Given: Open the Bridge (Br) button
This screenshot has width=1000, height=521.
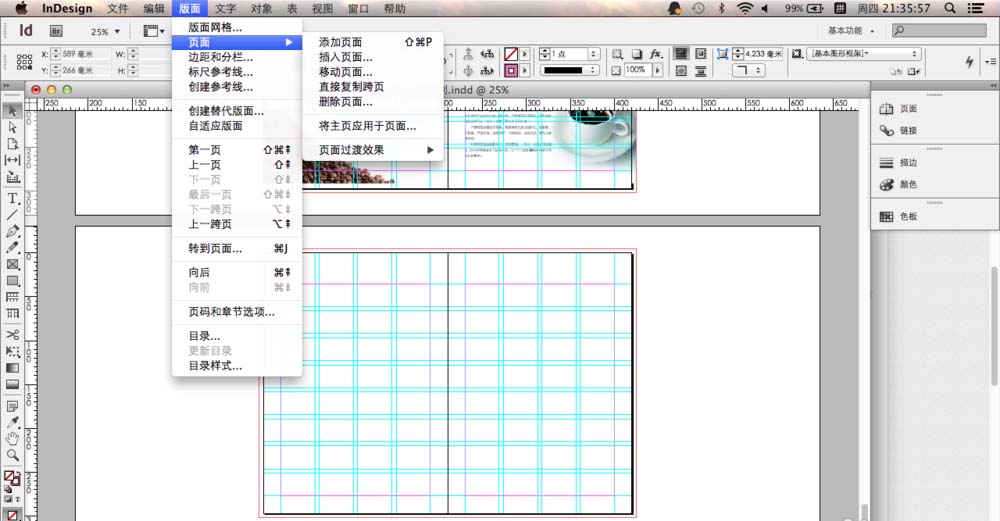Looking at the screenshot, I should (57, 31).
